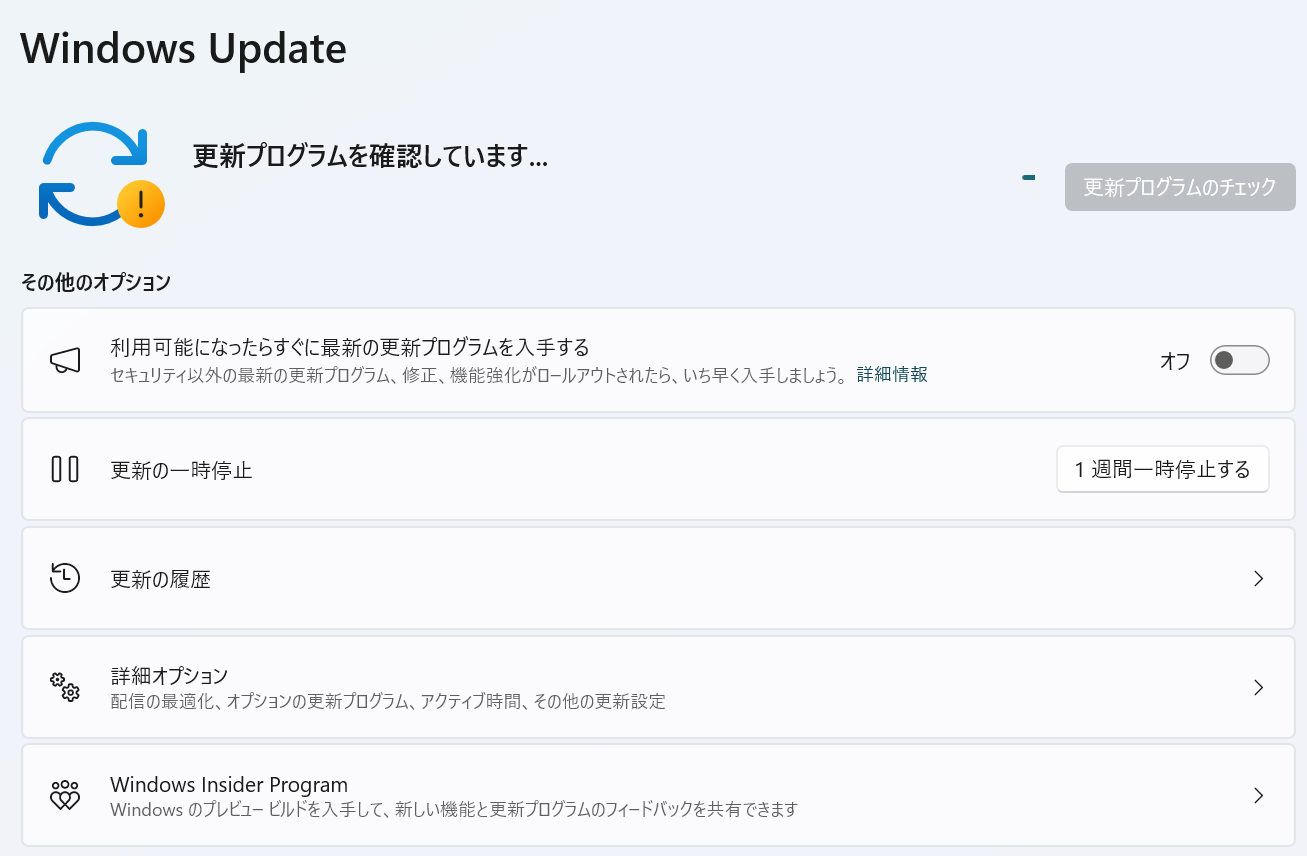
Task: Click the Windows のプレビュー ビルド description text
Action: pyautogui.click(x=454, y=810)
